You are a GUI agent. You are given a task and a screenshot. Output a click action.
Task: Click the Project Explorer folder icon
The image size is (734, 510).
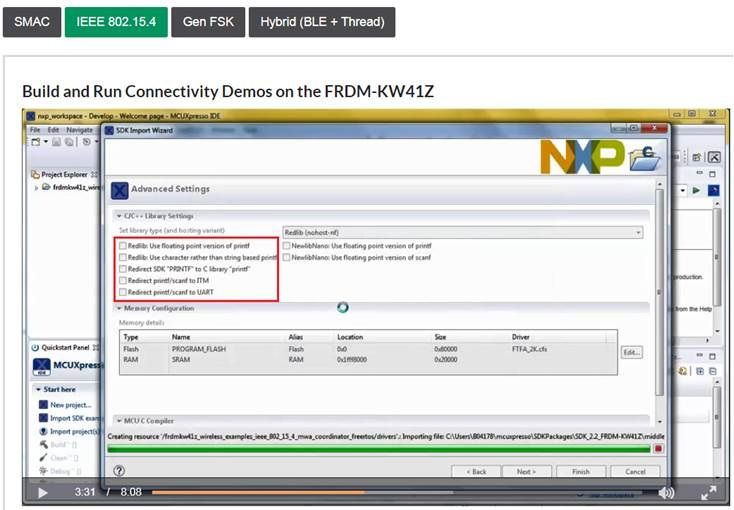point(35,174)
